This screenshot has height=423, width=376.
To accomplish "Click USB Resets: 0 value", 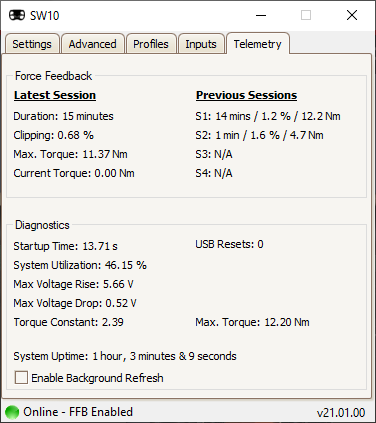I will tap(229, 244).
